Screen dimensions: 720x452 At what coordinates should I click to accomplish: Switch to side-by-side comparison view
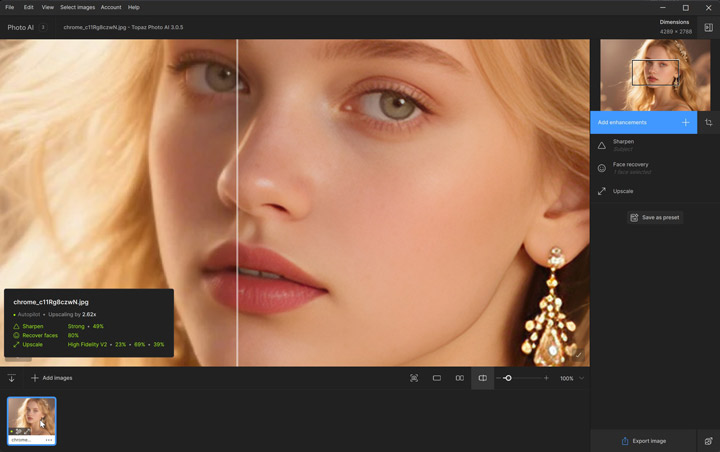tap(460, 378)
